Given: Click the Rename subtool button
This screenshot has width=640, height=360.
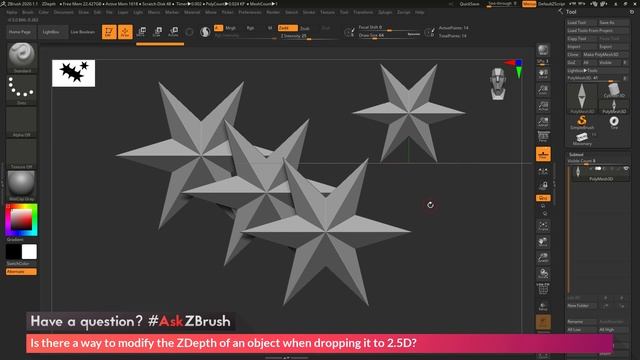Looking at the screenshot, I should [x=582, y=322].
